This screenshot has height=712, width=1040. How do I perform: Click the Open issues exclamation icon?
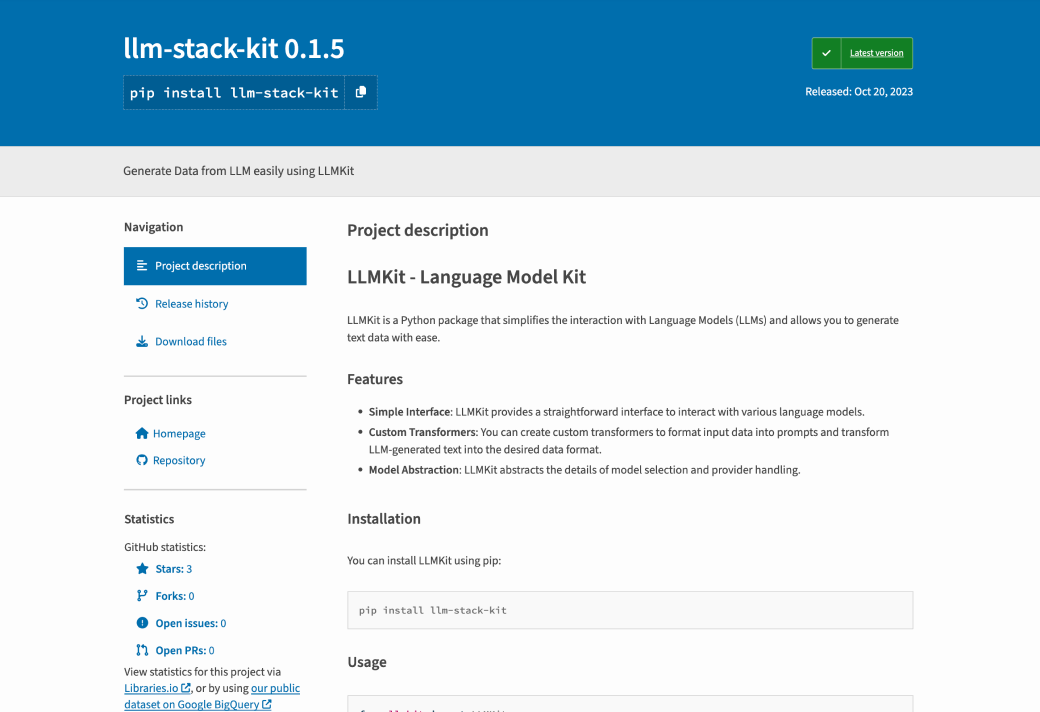click(x=141, y=622)
